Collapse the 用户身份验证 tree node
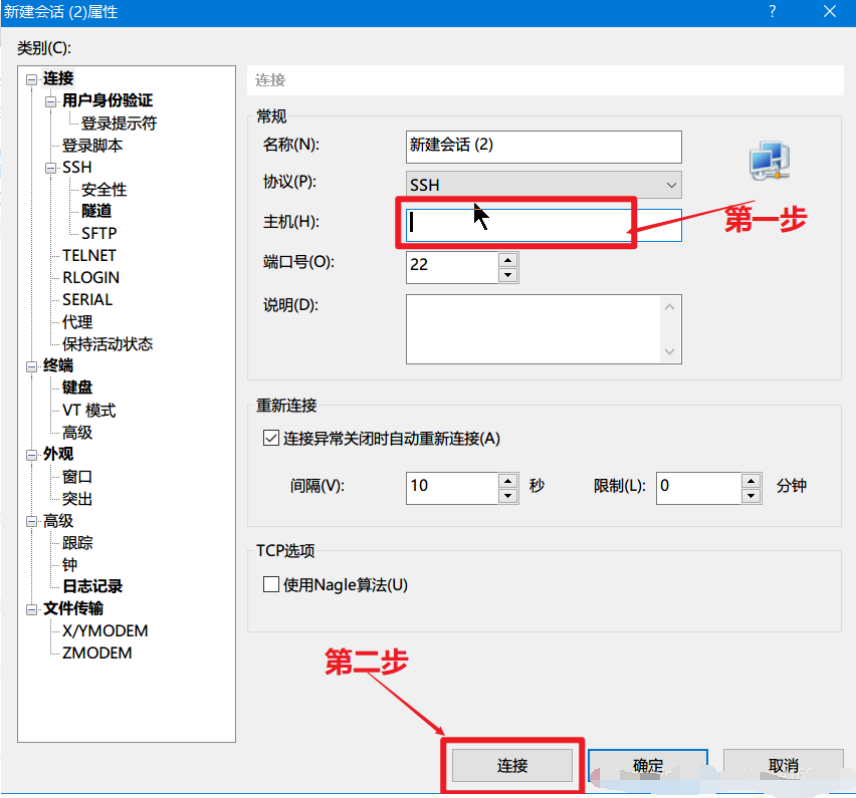The height and width of the screenshot is (798, 856). (x=51, y=102)
